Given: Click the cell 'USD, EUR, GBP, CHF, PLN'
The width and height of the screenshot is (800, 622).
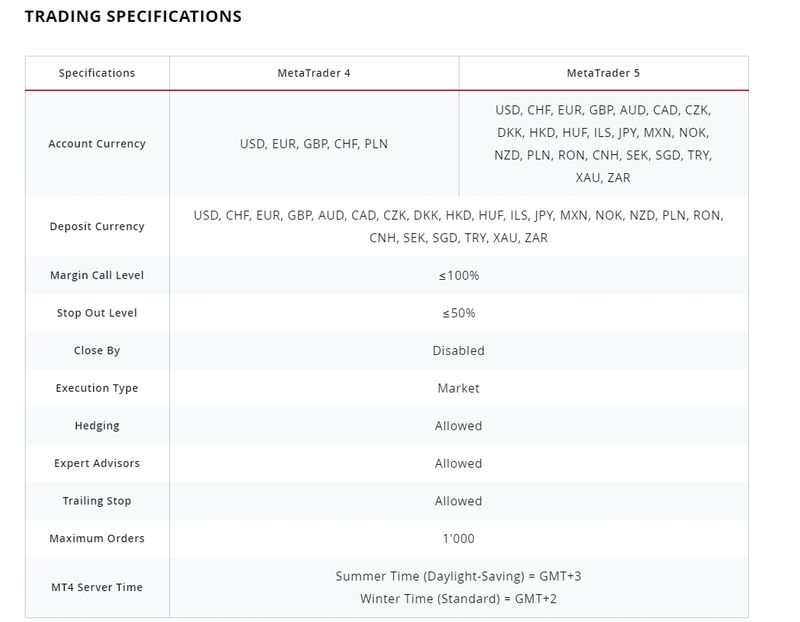Looking at the screenshot, I should coord(314,144).
